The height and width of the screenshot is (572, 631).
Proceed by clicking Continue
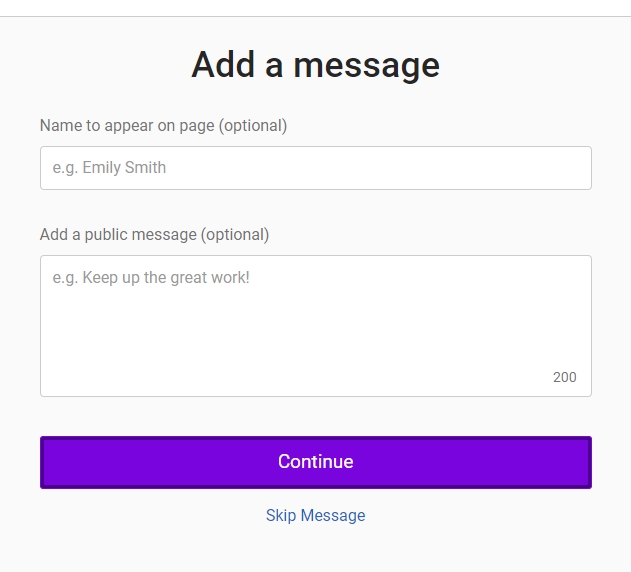point(315,462)
